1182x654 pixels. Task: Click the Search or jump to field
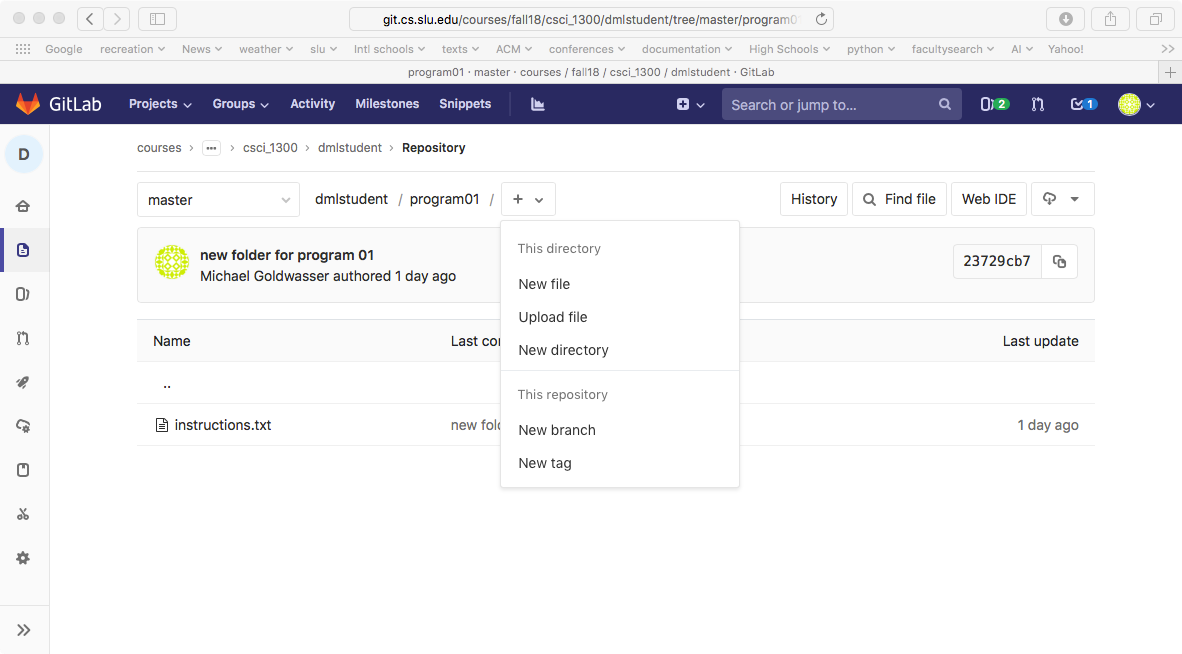coord(830,105)
